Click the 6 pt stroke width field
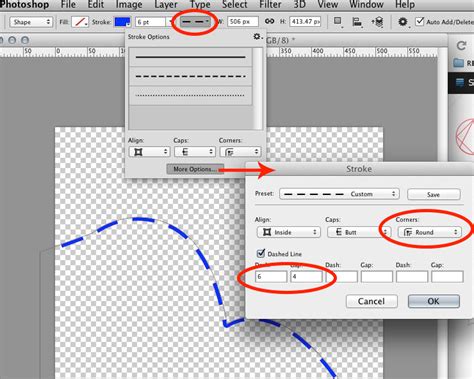Viewport: 474px width, 379px height. coord(150,22)
